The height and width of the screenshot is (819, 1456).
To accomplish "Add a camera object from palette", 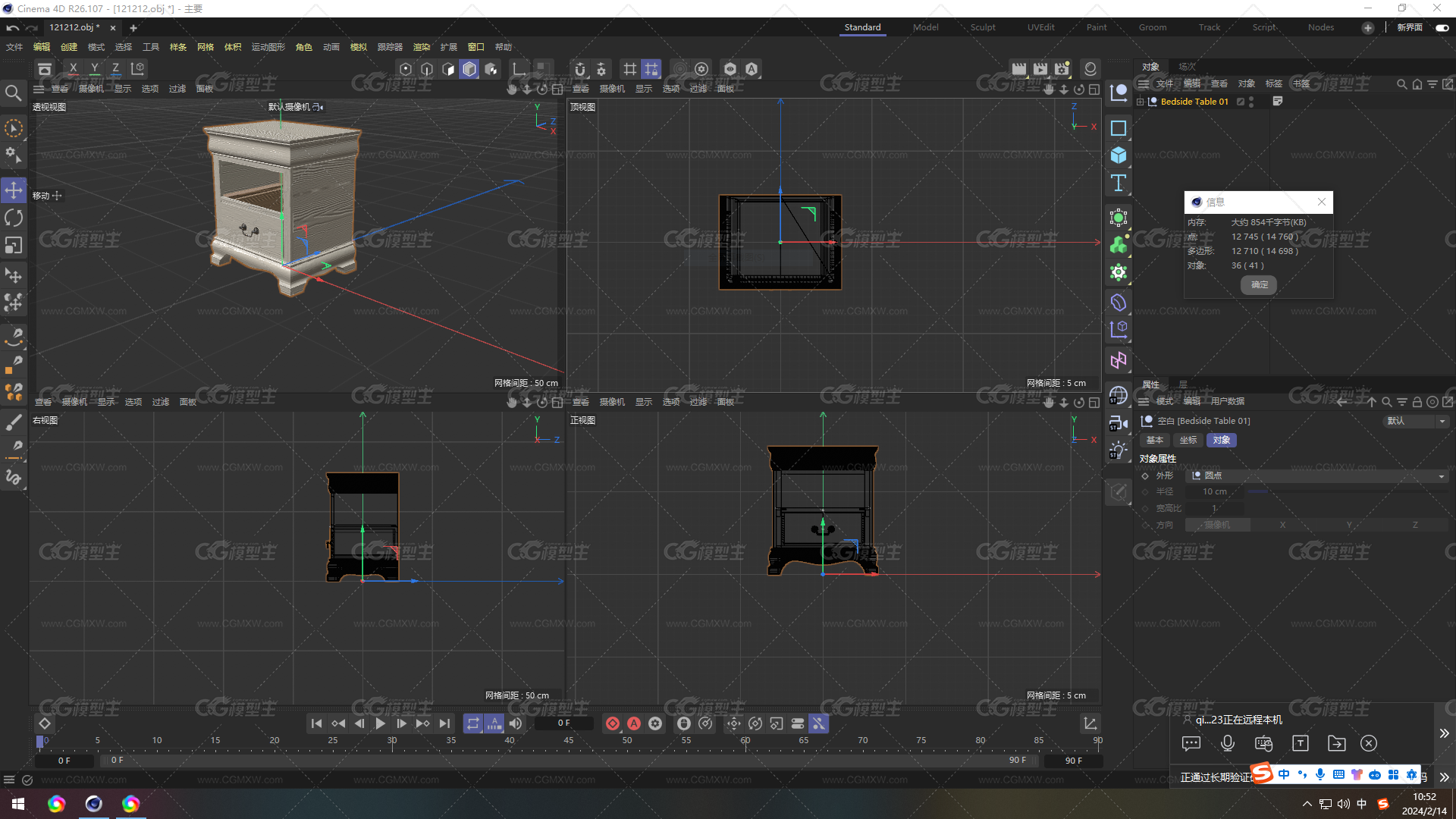I will [x=1119, y=423].
